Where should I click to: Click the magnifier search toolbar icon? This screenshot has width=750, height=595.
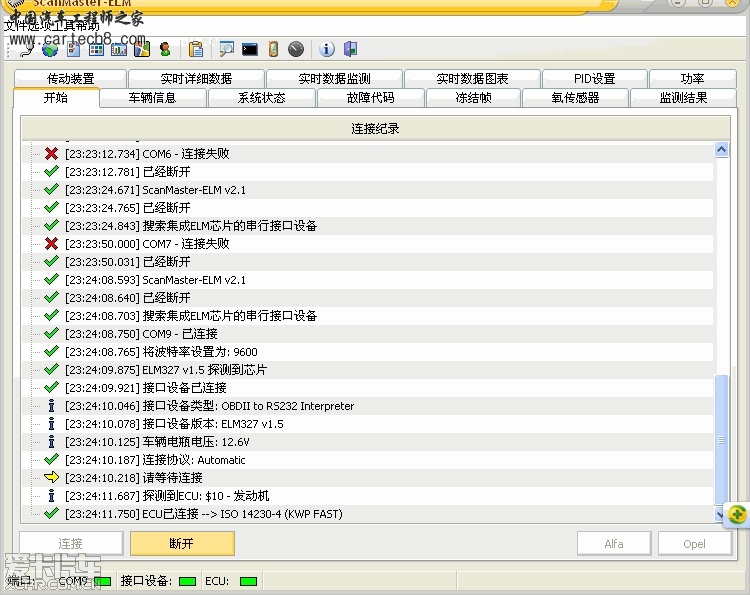click(226, 49)
